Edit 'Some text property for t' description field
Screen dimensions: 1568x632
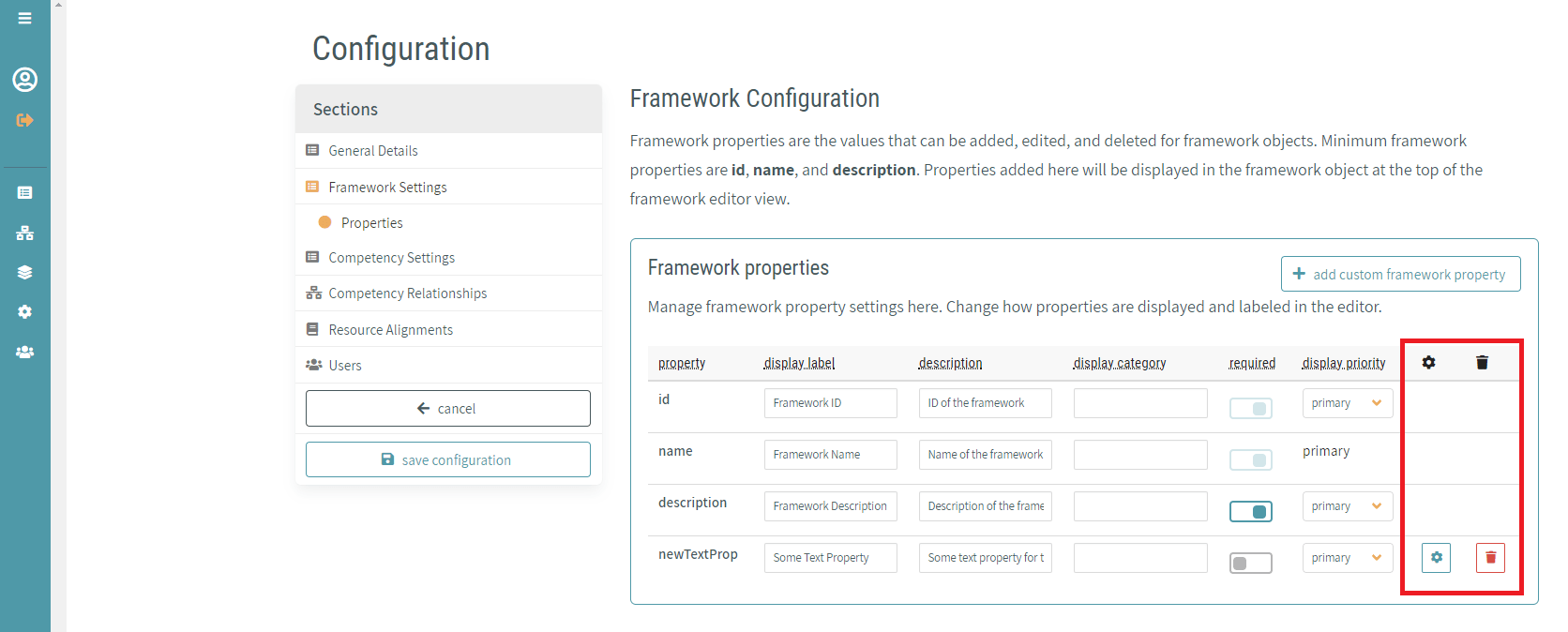[986, 558]
